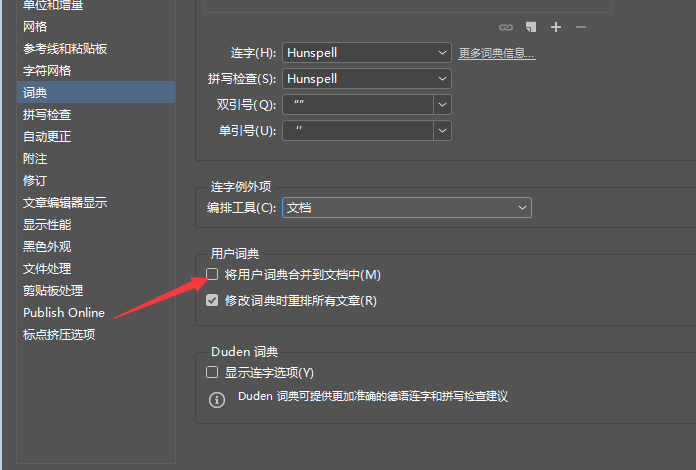Click inside the 双引号 text field
This screenshot has height=470, width=696.
tap(357, 104)
